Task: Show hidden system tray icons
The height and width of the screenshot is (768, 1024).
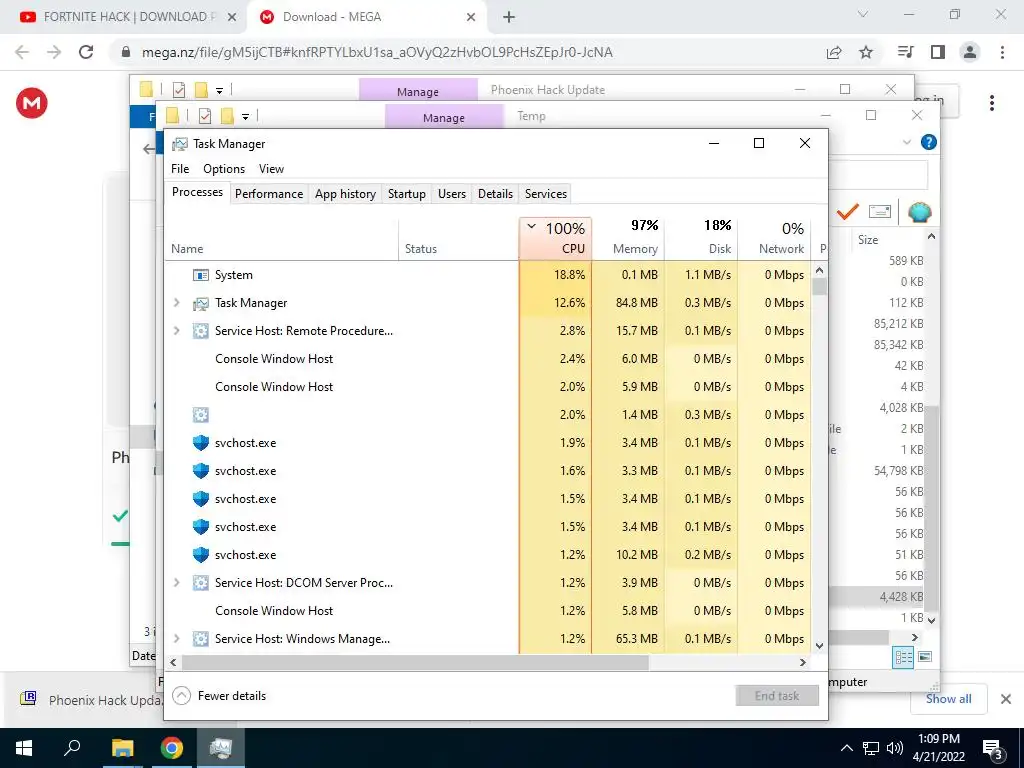Action: pos(846,748)
